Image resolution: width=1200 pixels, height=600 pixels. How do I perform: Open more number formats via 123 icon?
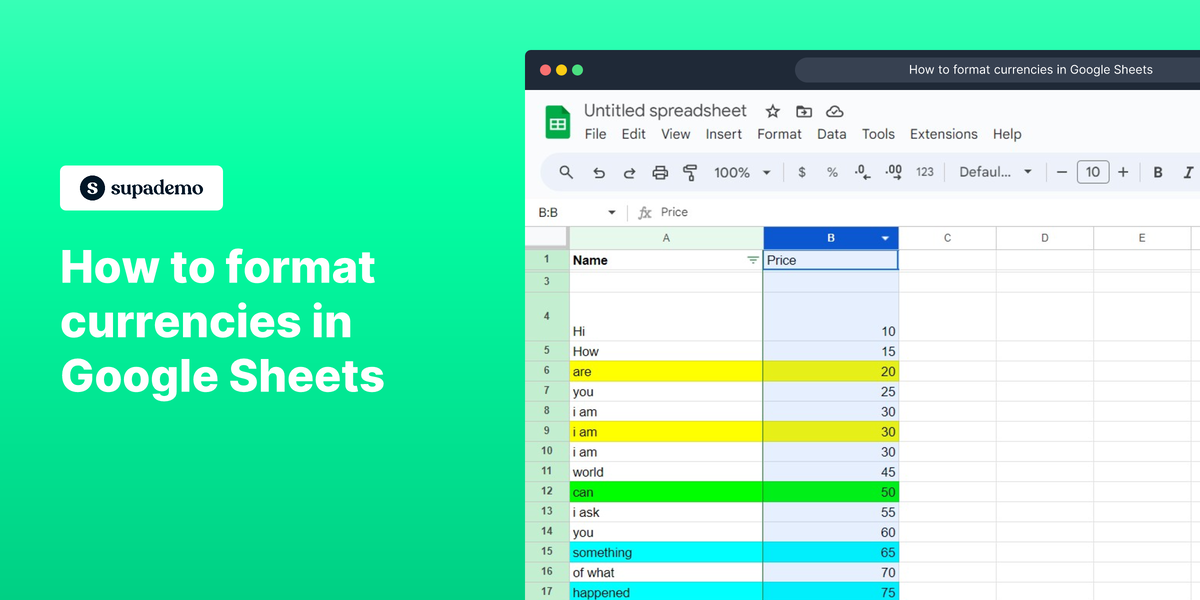[x=924, y=172]
